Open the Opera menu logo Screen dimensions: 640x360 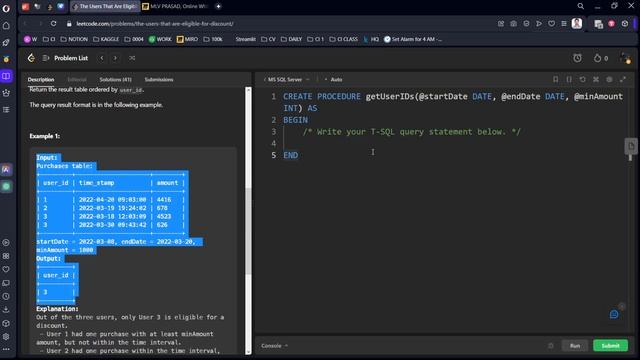pyautogui.click(x=6, y=8)
